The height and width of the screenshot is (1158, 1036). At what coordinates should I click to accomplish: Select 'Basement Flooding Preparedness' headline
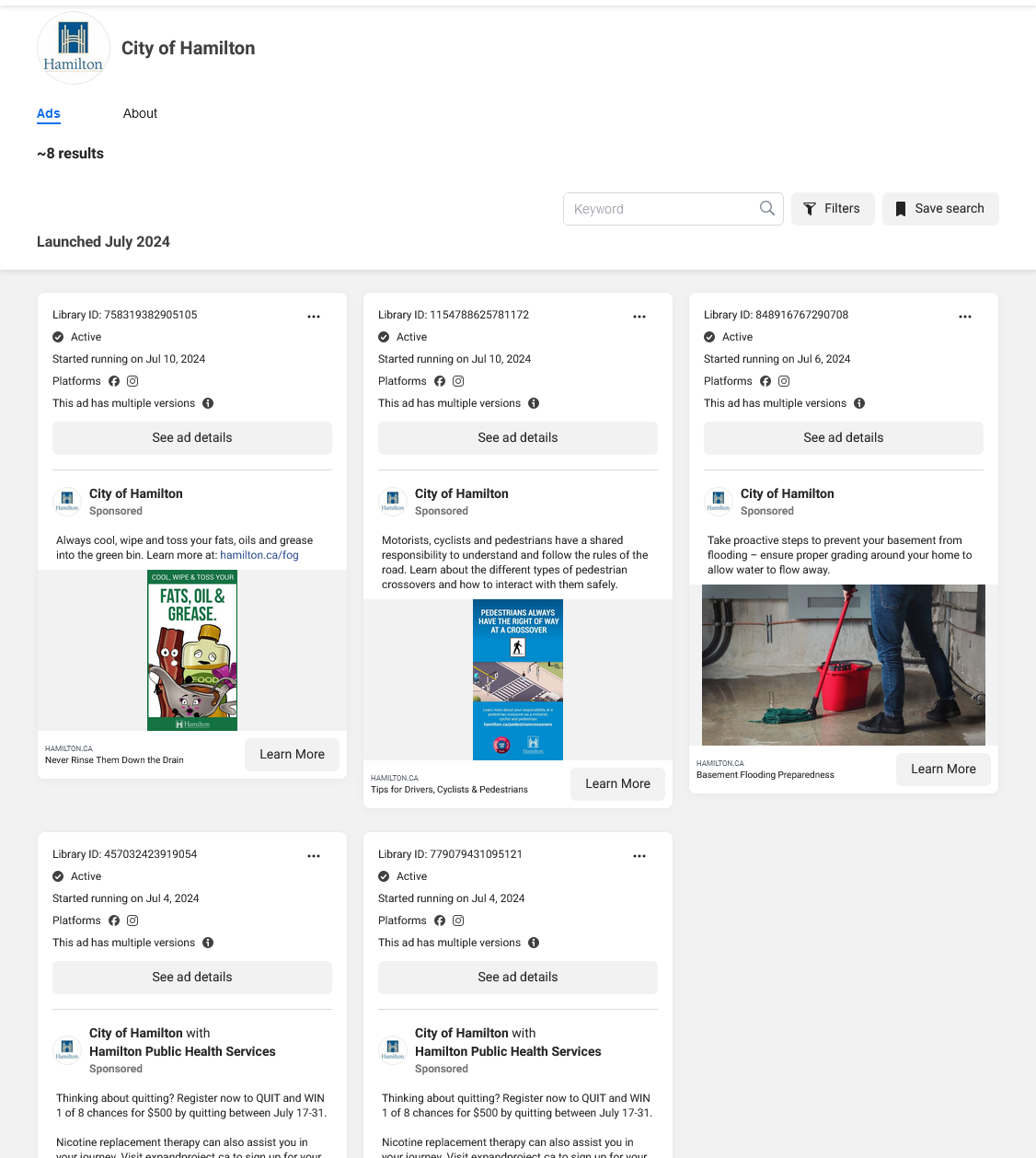(765, 775)
